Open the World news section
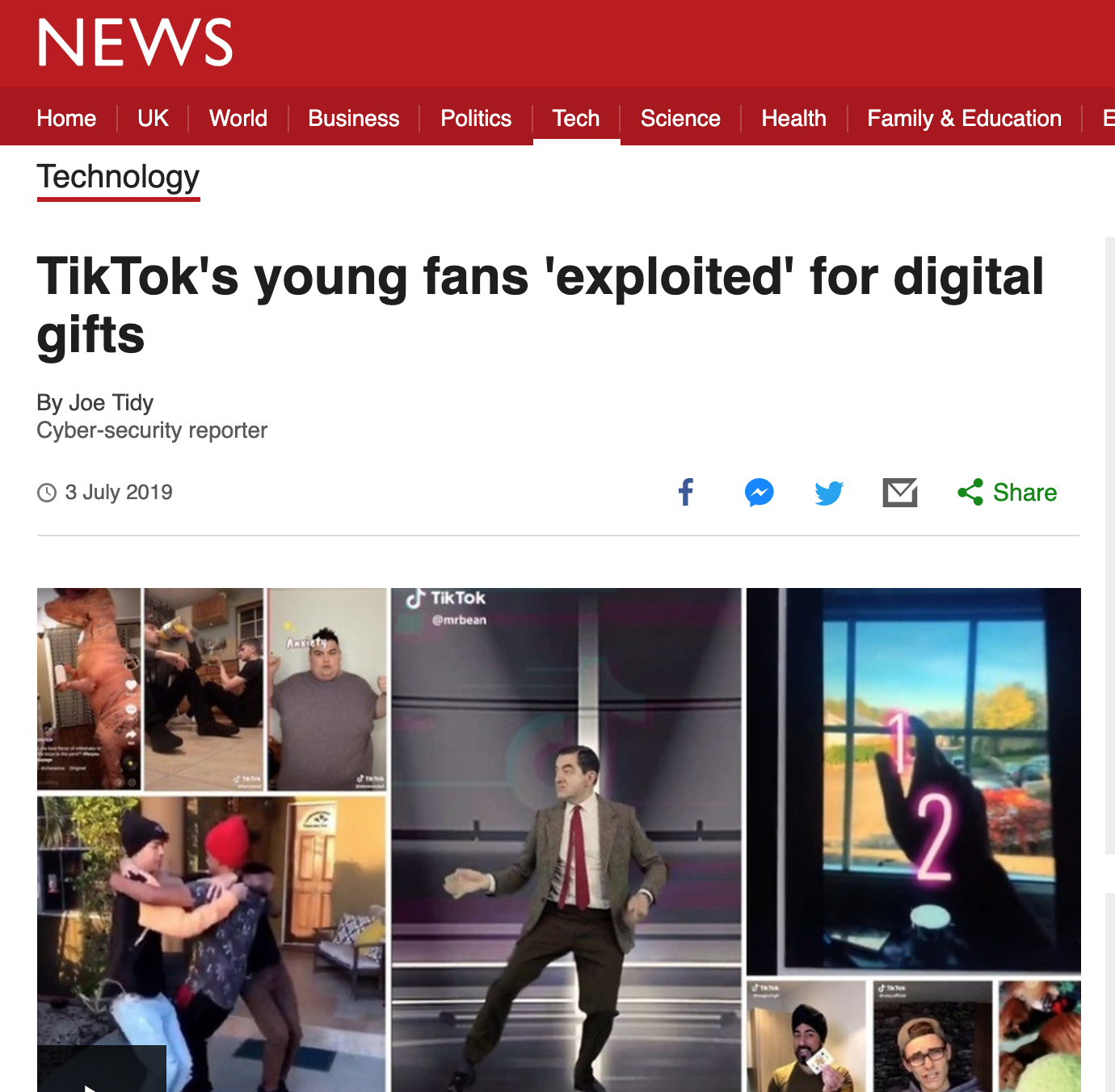The width and height of the screenshot is (1115, 1092). [x=238, y=118]
